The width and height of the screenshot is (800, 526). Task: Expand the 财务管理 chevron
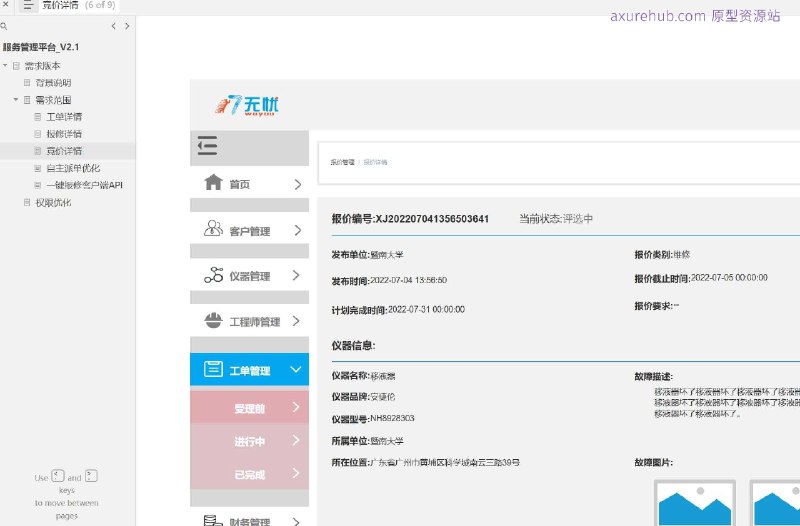[296, 521]
